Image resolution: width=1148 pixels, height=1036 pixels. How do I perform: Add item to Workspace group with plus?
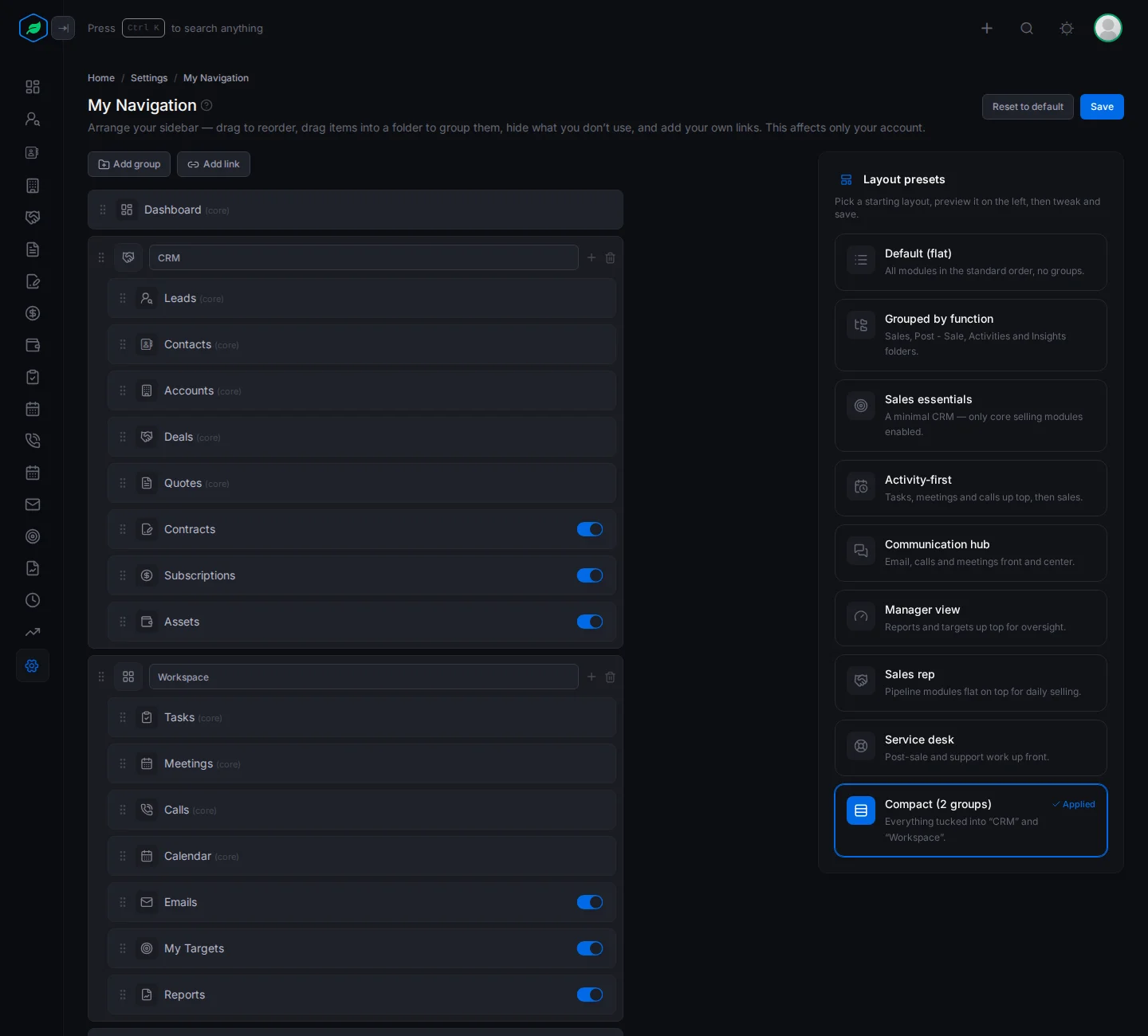click(x=592, y=677)
